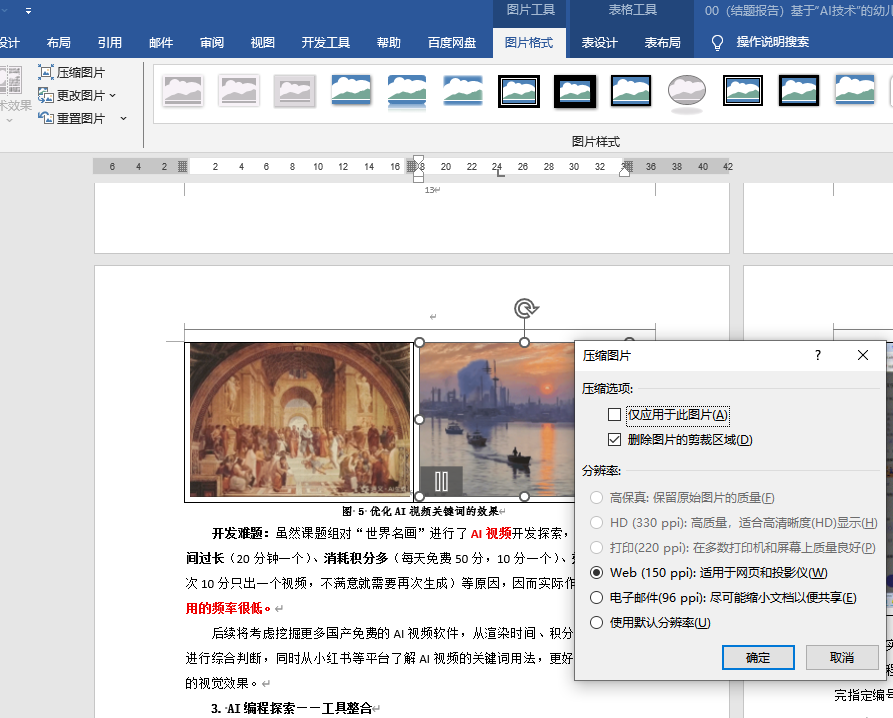Click the tab stop marker on ruler near 24
The width and height of the screenshot is (893, 718).
click(x=500, y=173)
